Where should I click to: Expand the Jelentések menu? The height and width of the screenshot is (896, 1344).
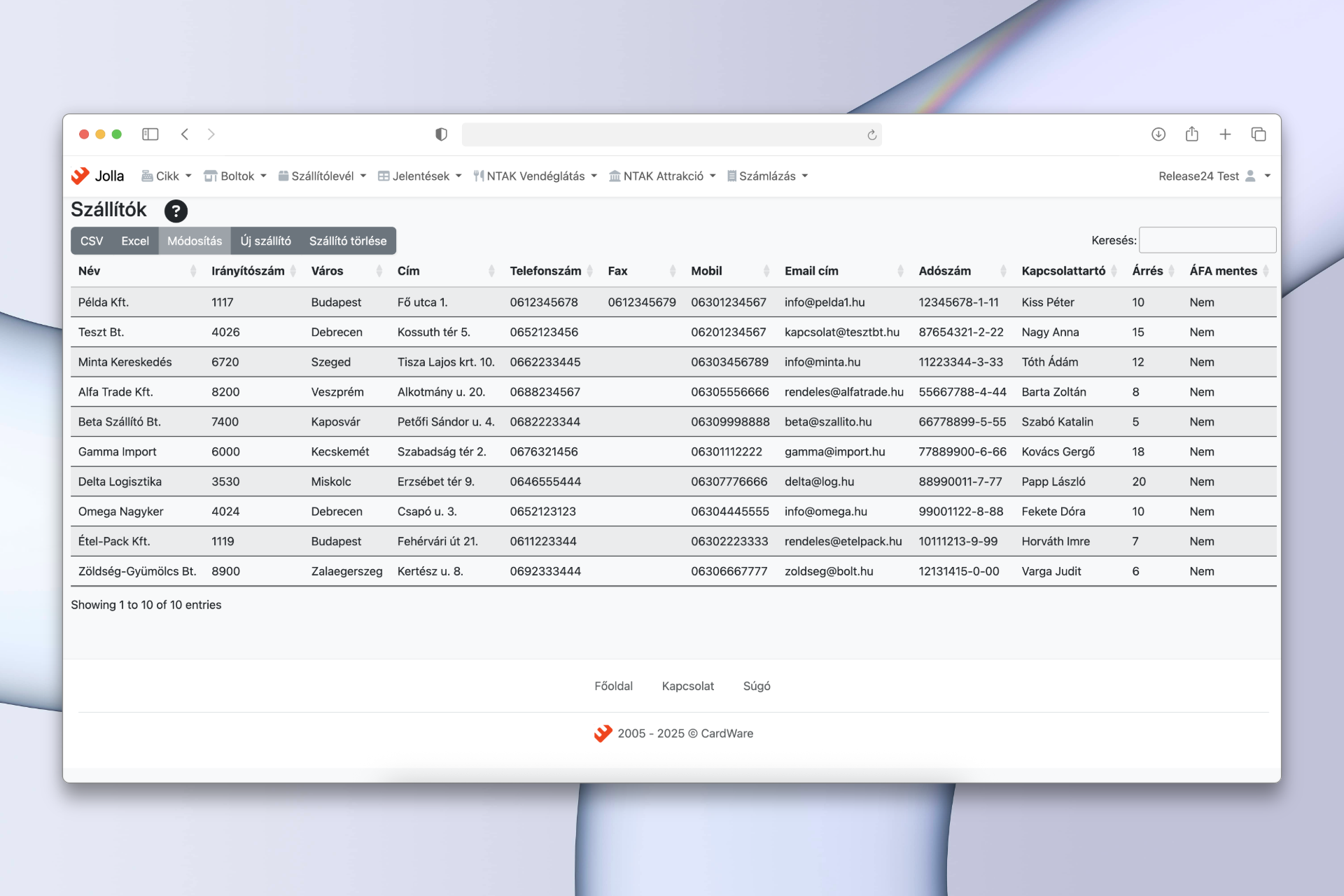point(420,176)
